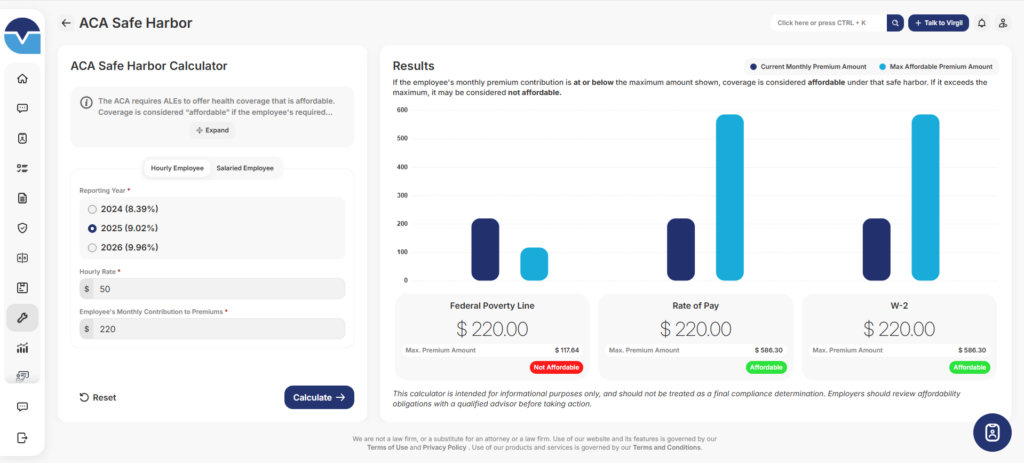Click the logout icon at sidebar bottom
1024x463 pixels.
22,437
